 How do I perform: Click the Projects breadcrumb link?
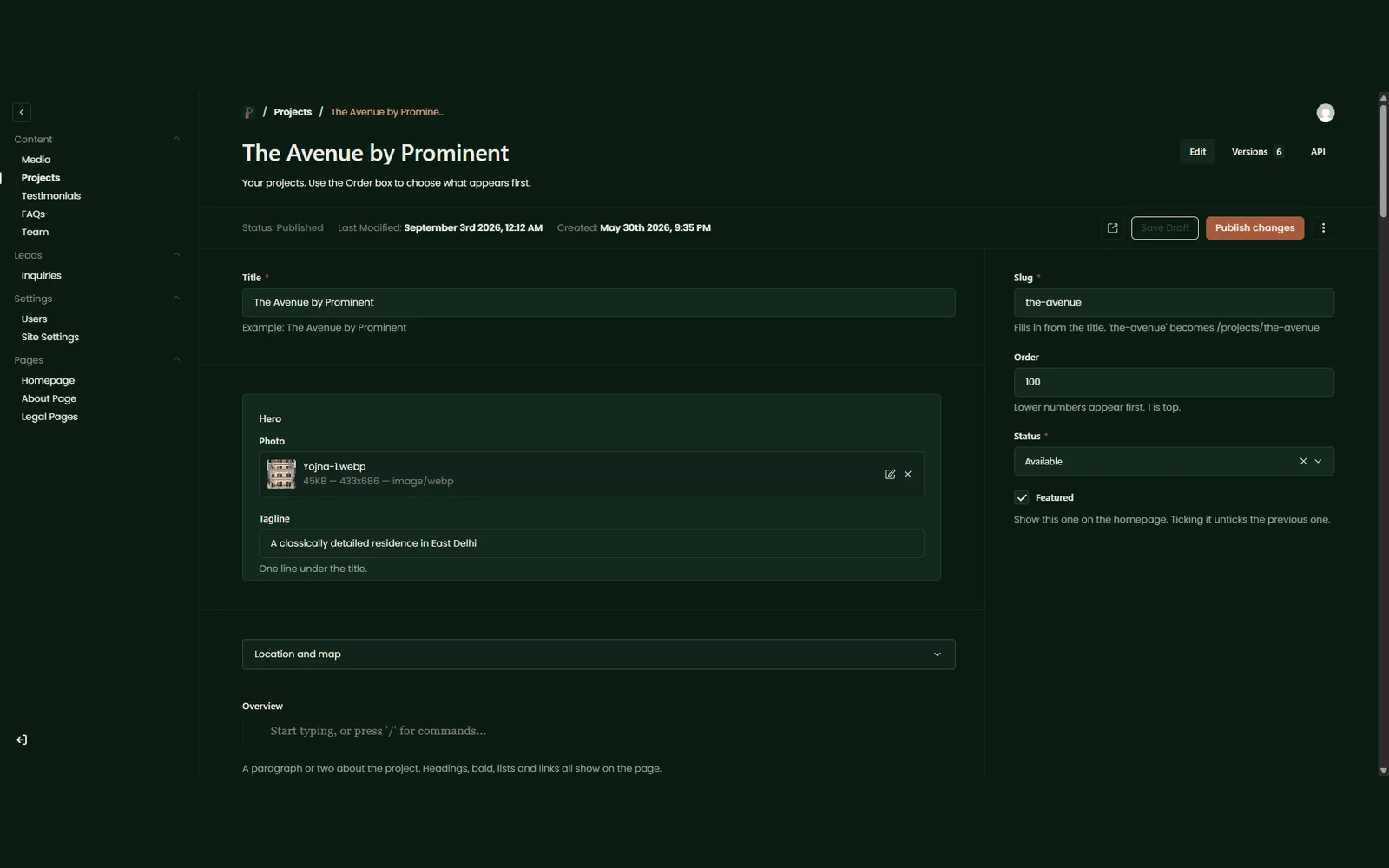click(x=293, y=112)
